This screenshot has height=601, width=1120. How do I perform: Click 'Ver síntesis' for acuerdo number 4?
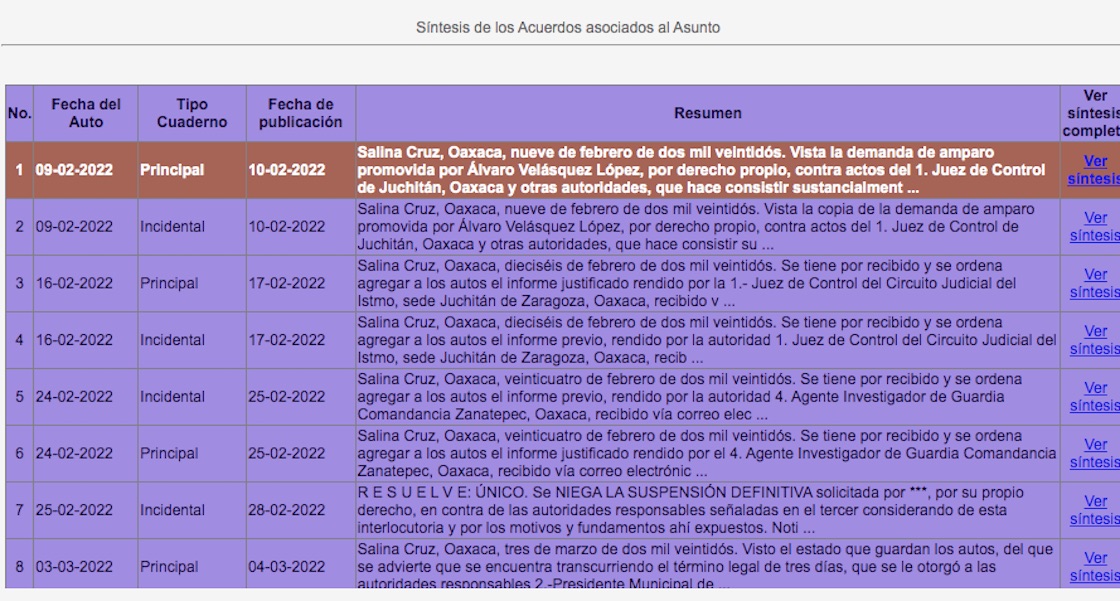pyautogui.click(x=1094, y=340)
